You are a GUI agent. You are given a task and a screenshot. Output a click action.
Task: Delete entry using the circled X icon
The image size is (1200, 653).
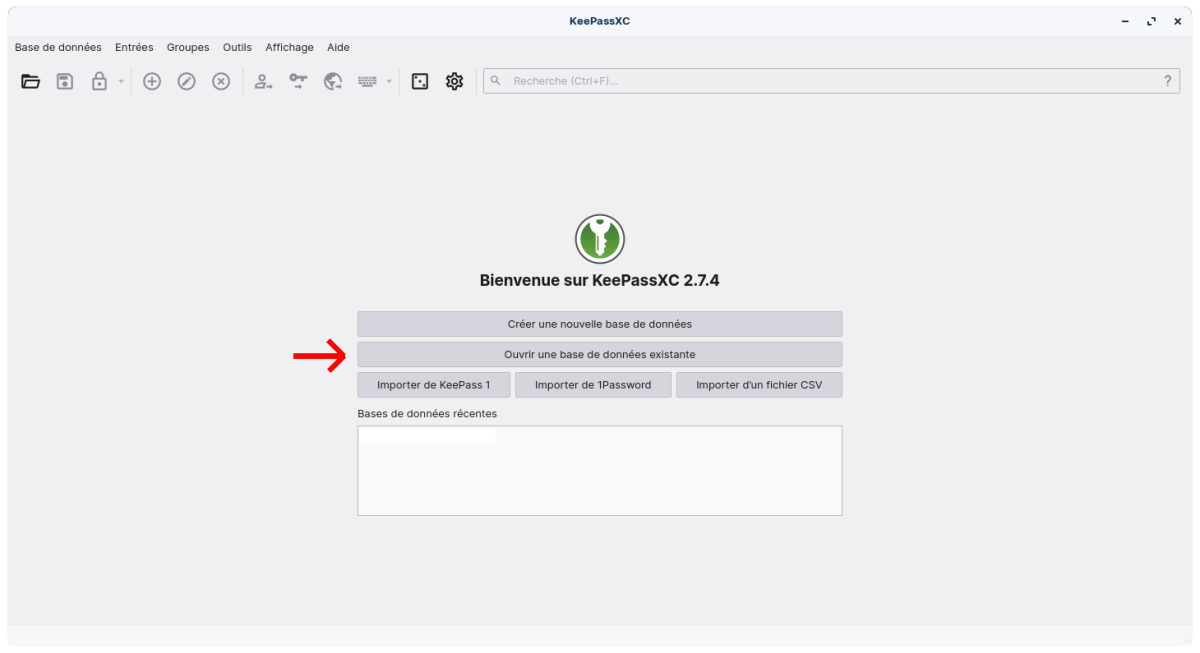[x=221, y=82]
